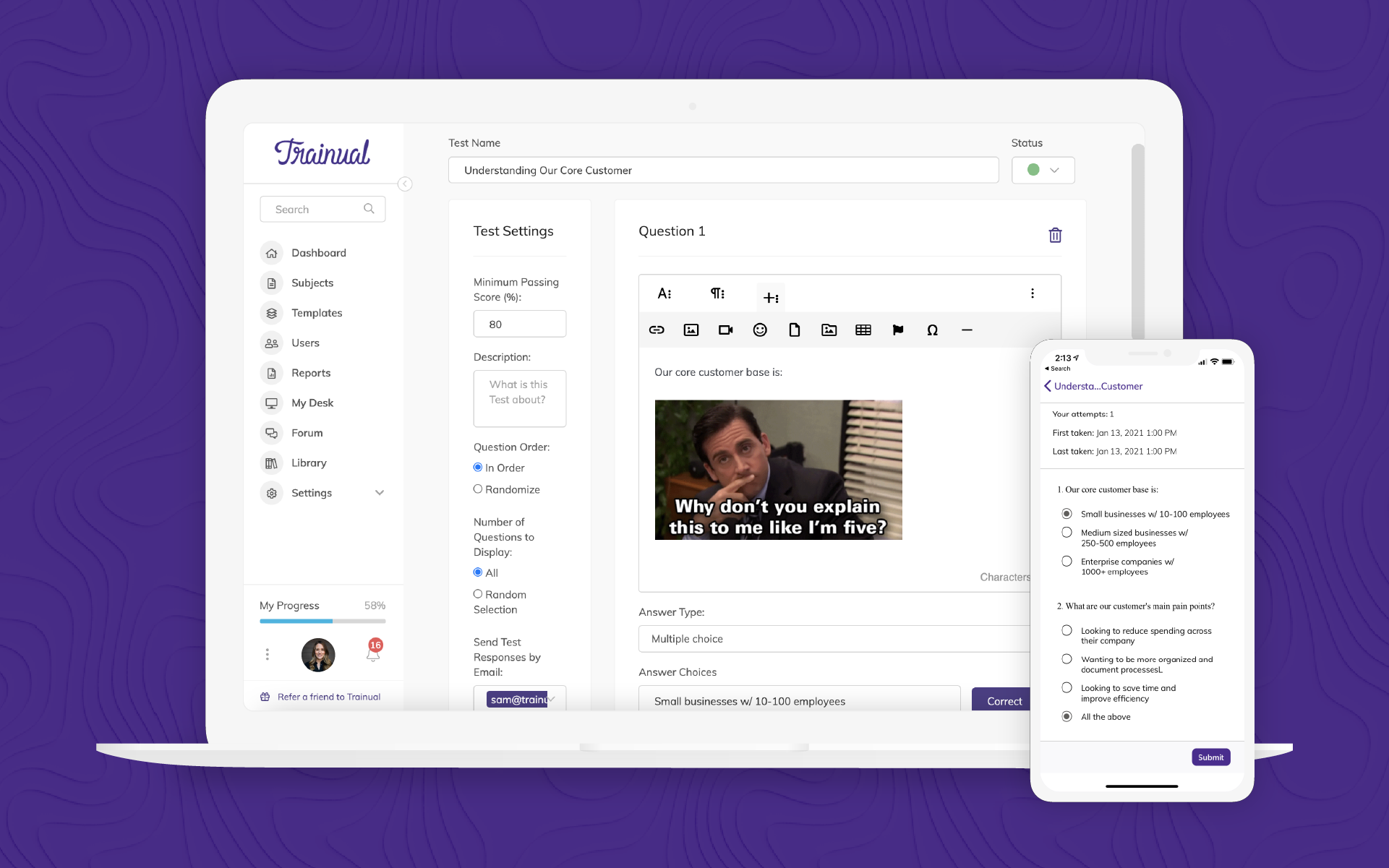
Task: Select Small businesses w/ 10-100 employees on phone
Action: 1067,514
